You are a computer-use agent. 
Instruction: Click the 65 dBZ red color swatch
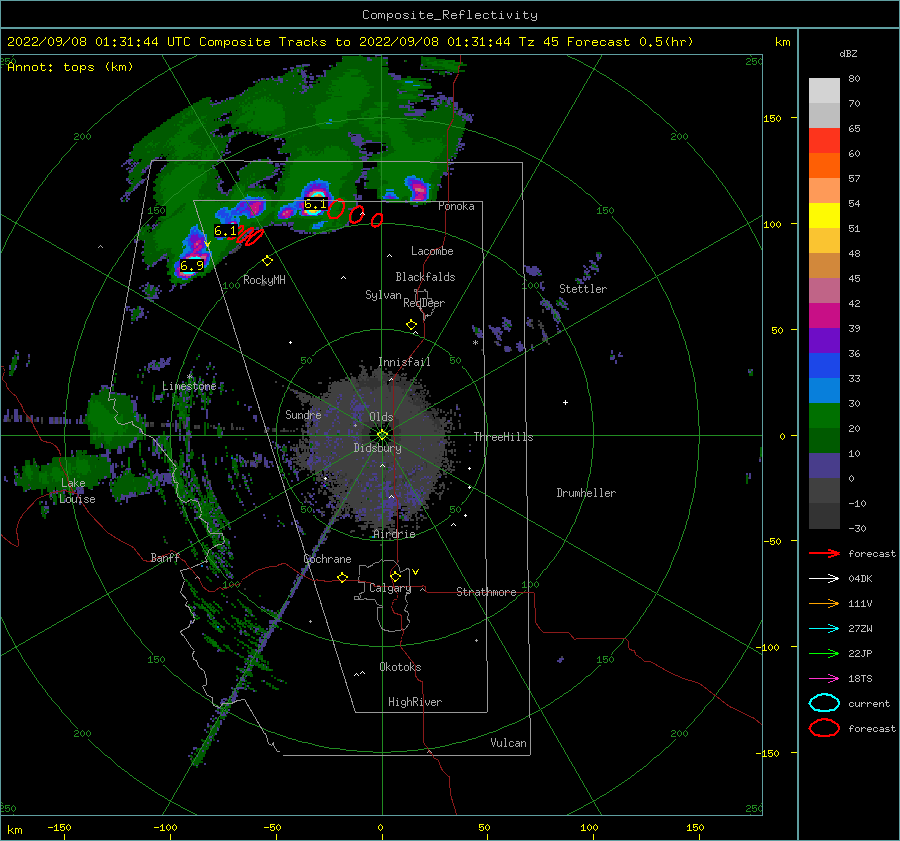pos(824,140)
